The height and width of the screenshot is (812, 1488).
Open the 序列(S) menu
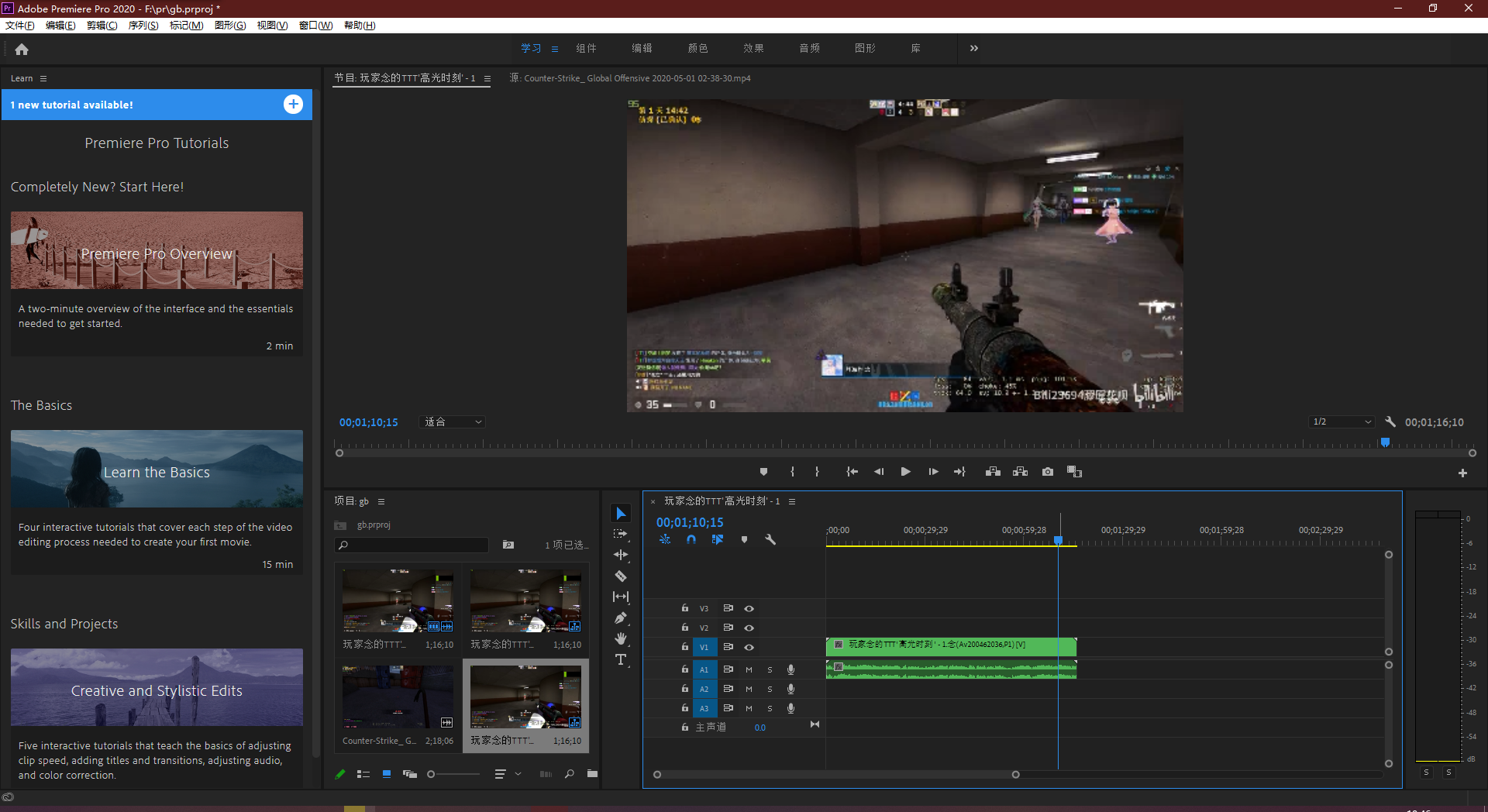click(x=143, y=26)
